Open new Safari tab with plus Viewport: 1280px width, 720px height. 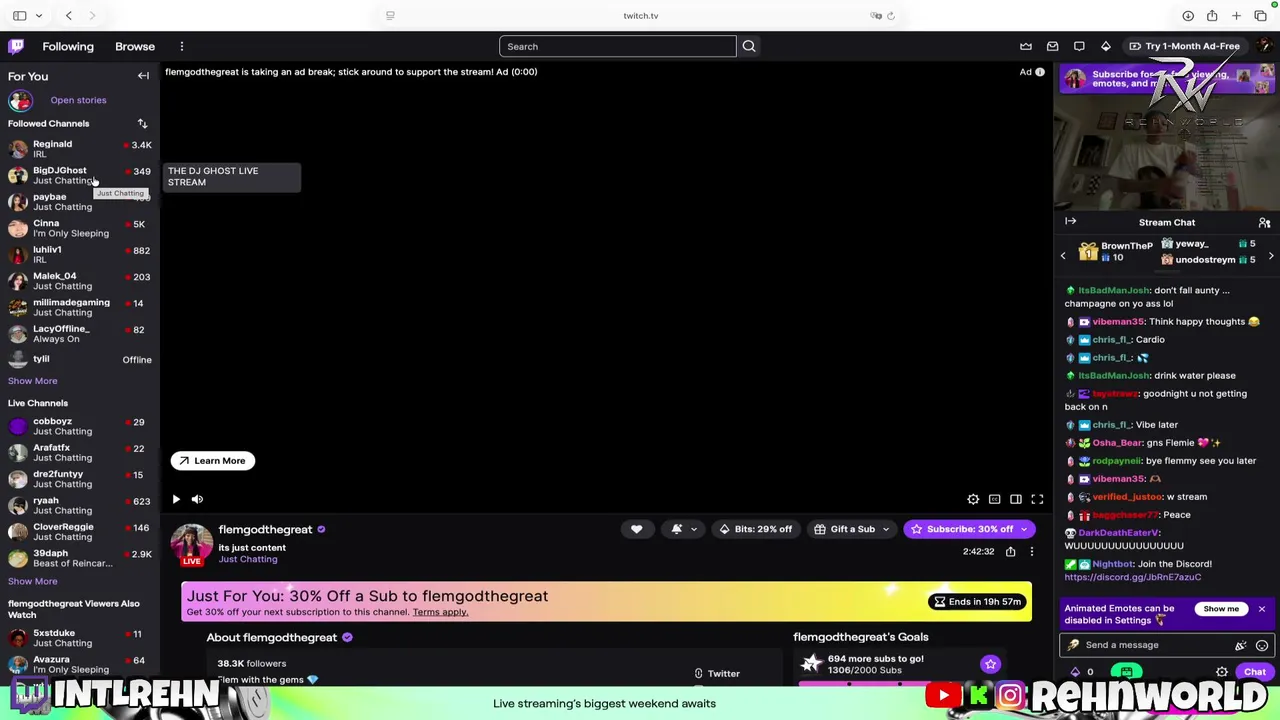(x=1236, y=16)
